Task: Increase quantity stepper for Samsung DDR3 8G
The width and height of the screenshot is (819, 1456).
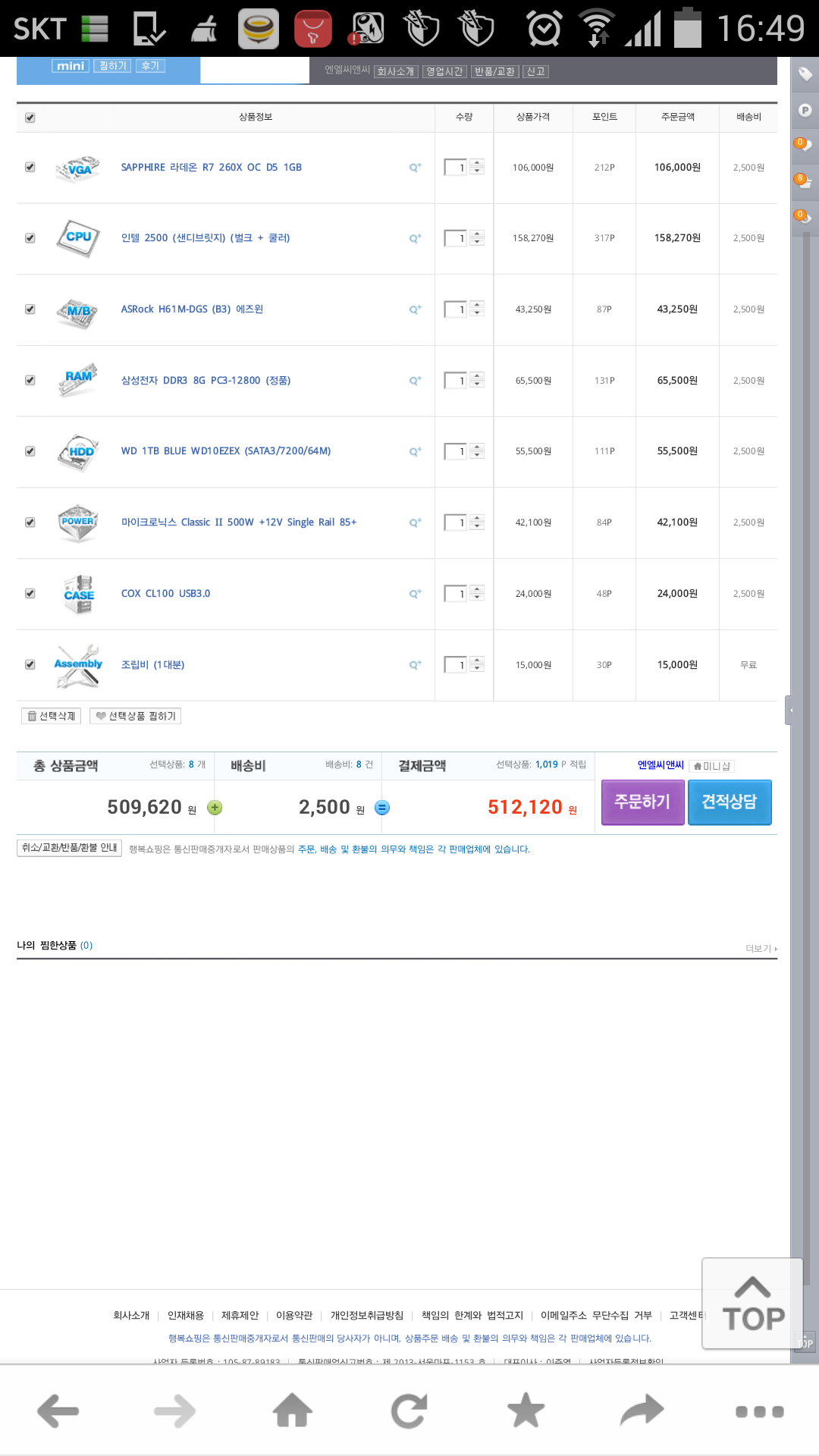Action: coord(477,375)
